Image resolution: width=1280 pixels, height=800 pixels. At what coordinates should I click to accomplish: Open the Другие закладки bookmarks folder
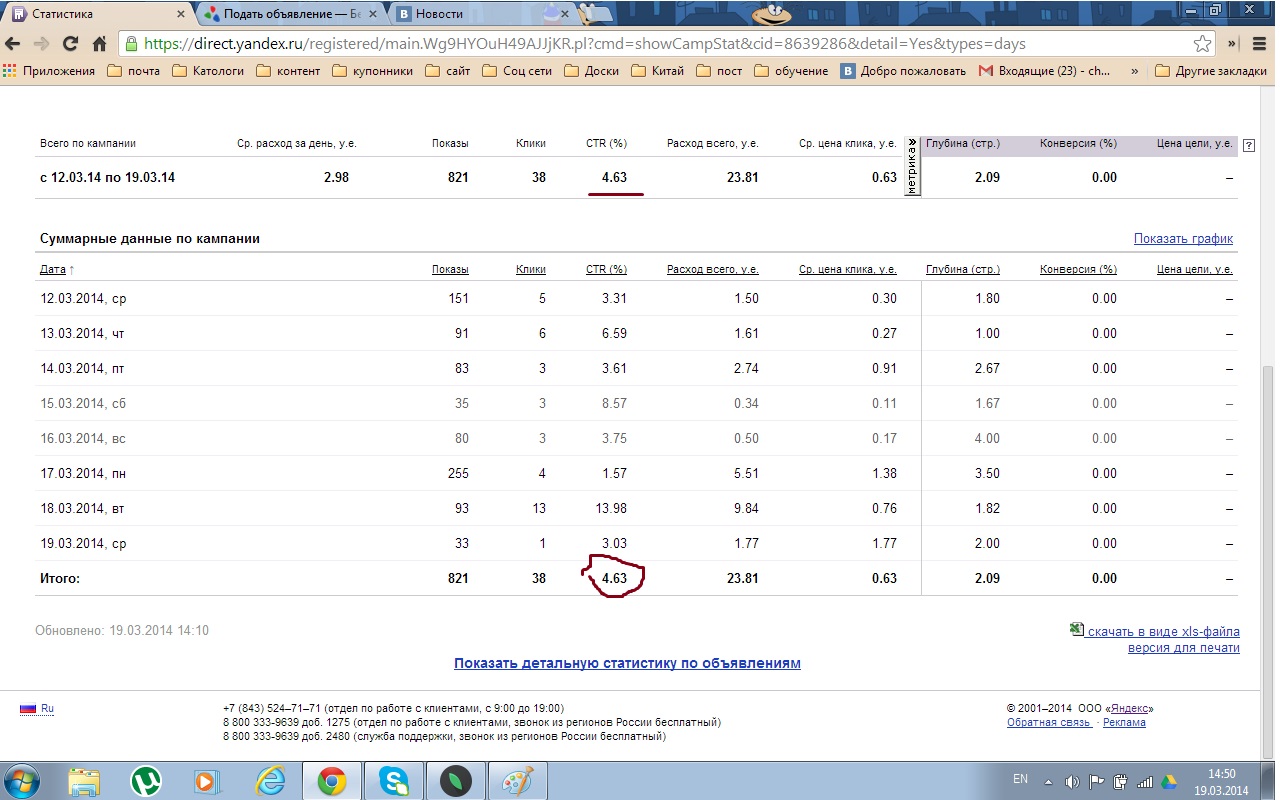(x=1210, y=71)
